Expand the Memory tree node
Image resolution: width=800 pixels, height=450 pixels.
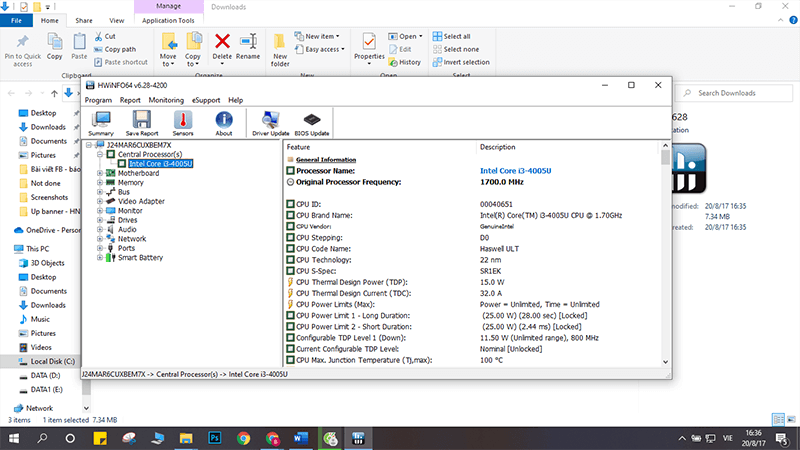tap(100, 183)
